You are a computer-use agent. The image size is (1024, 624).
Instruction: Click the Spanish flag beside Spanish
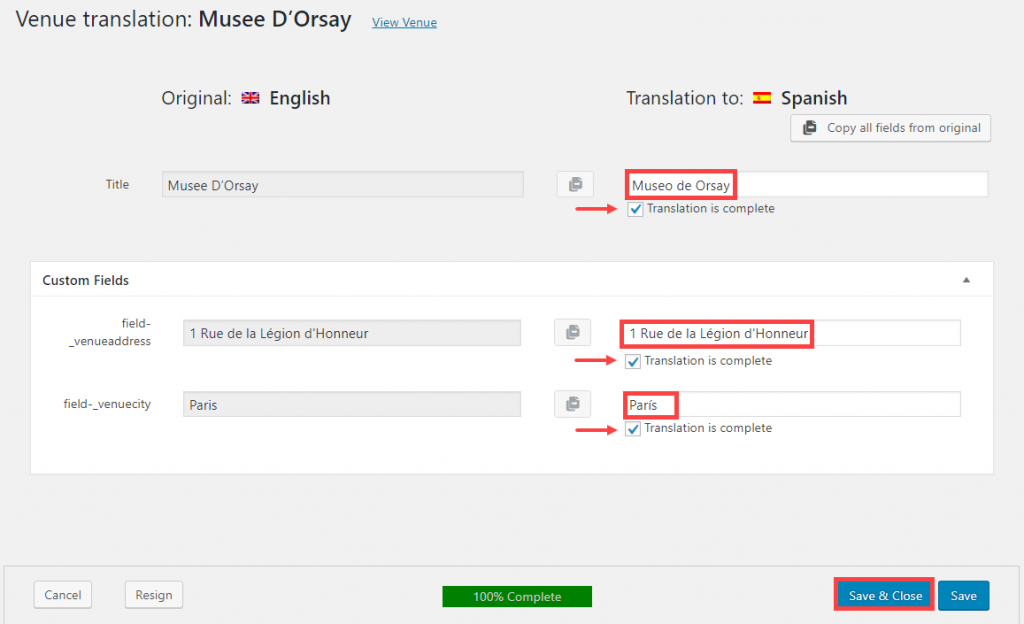[762, 98]
